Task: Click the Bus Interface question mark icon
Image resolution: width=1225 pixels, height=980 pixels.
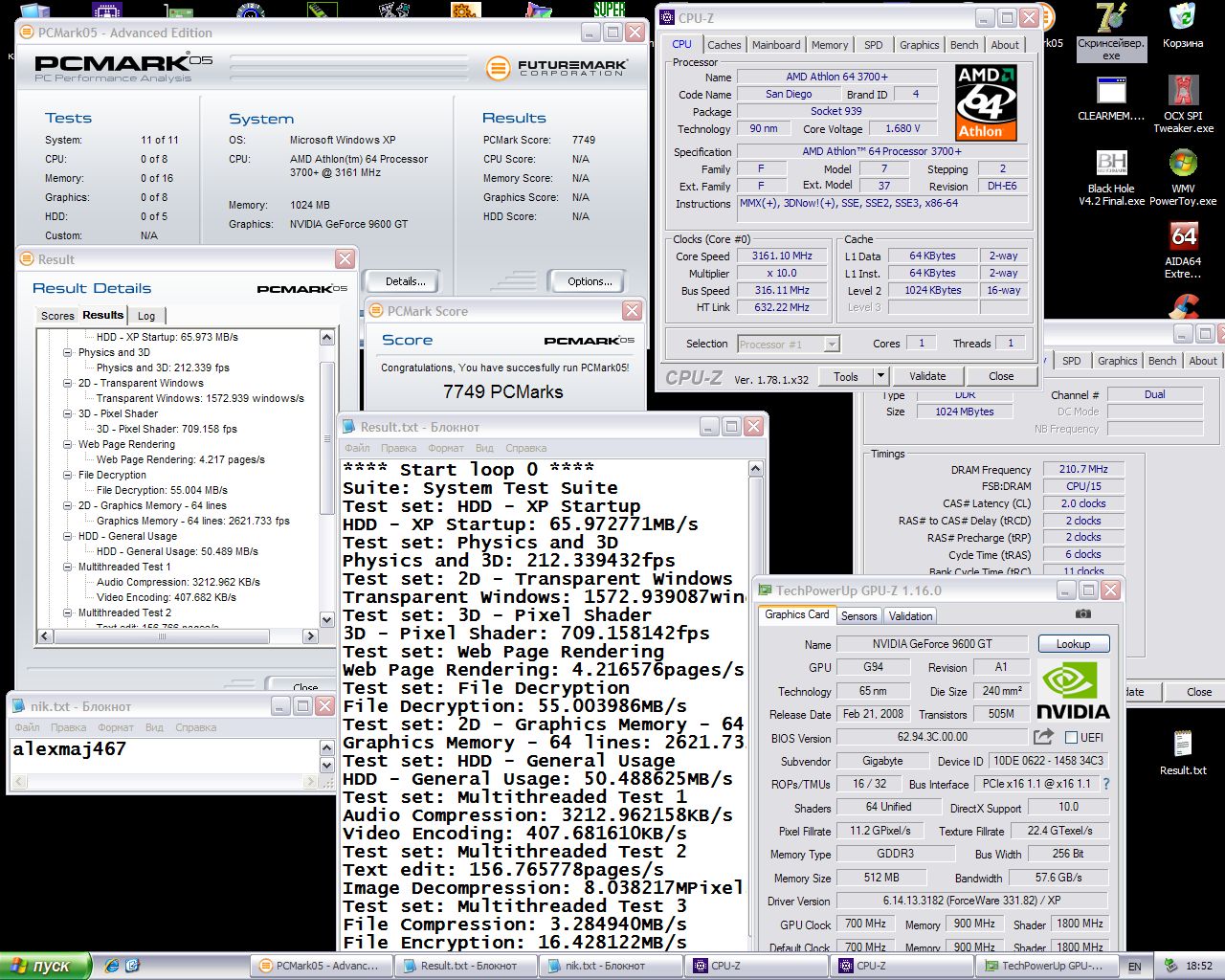Action: (x=1106, y=784)
